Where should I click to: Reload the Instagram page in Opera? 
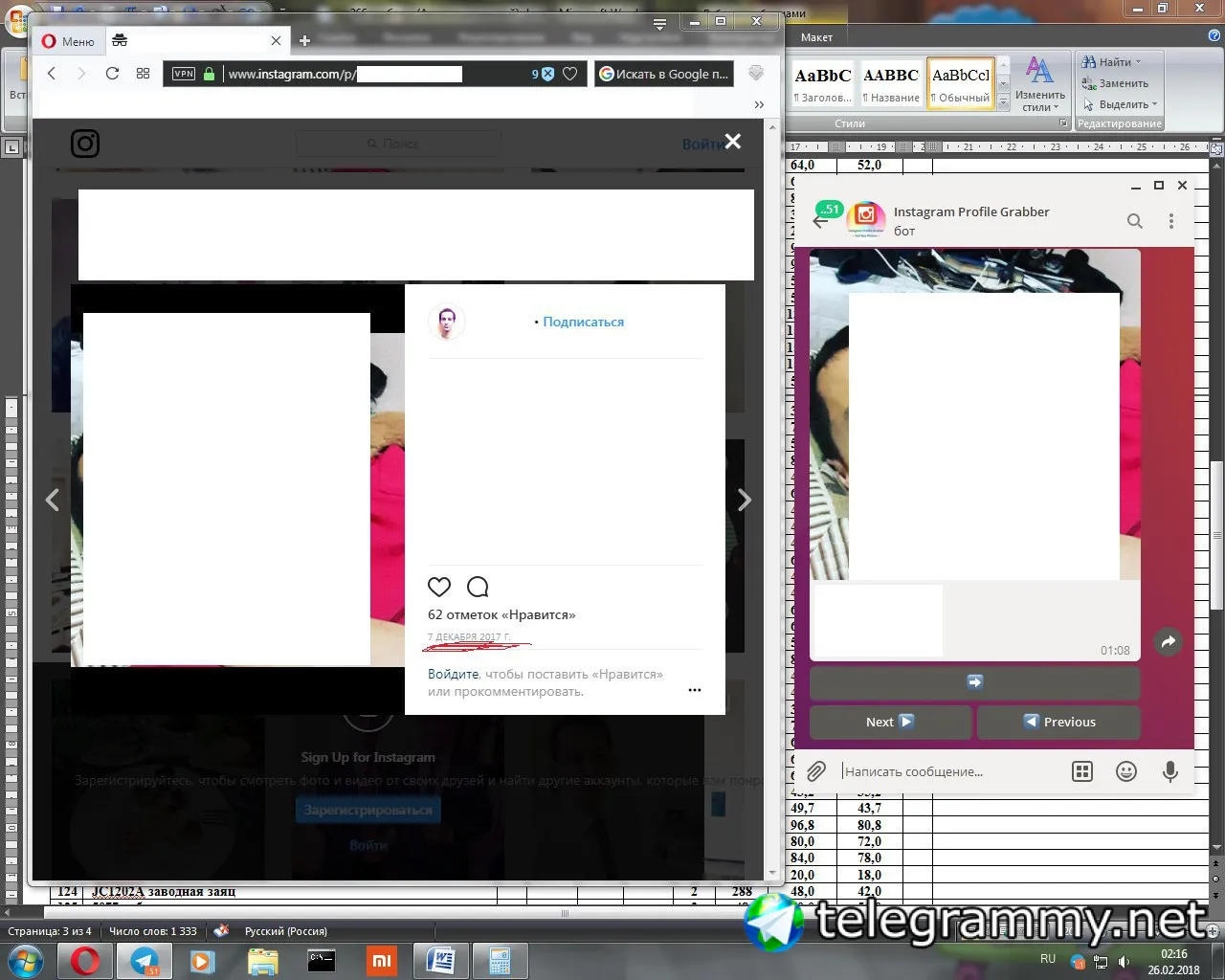coord(112,74)
